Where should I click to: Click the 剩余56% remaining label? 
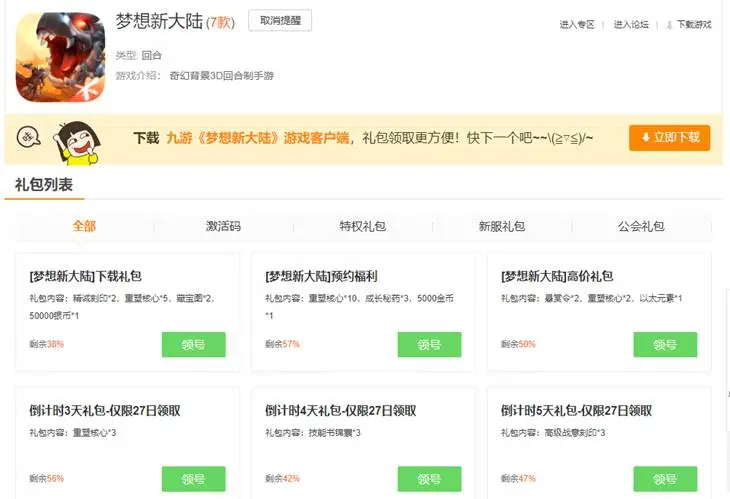pos(47,478)
